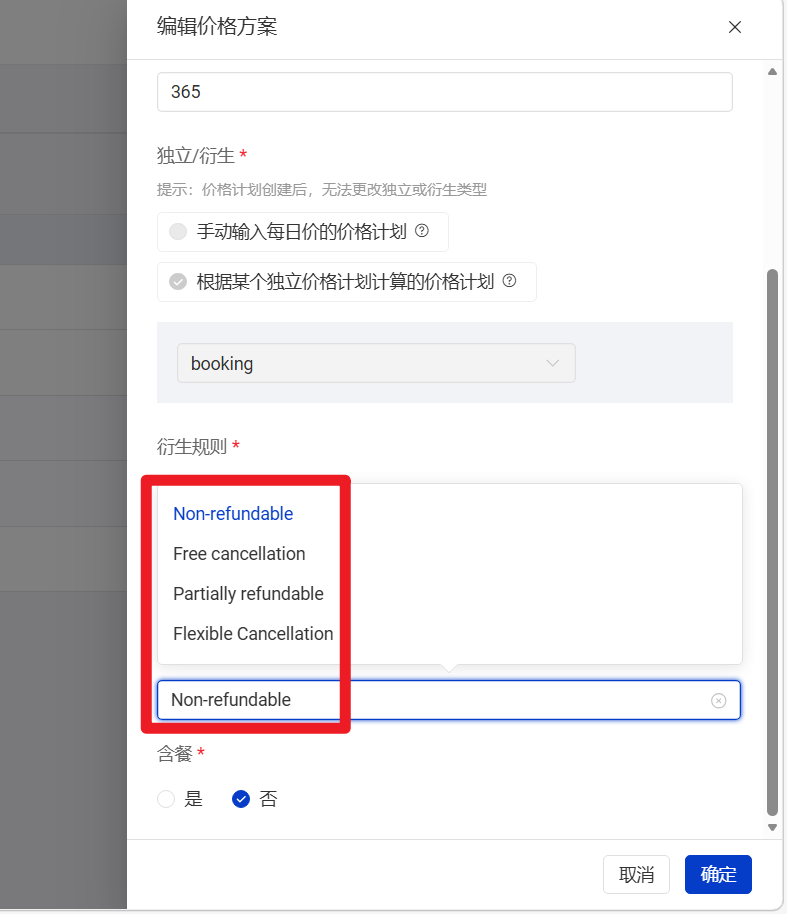Click the scrollbar down arrow in dialog
Image resolution: width=787 pixels, height=914 pixels.
(772, 828)
